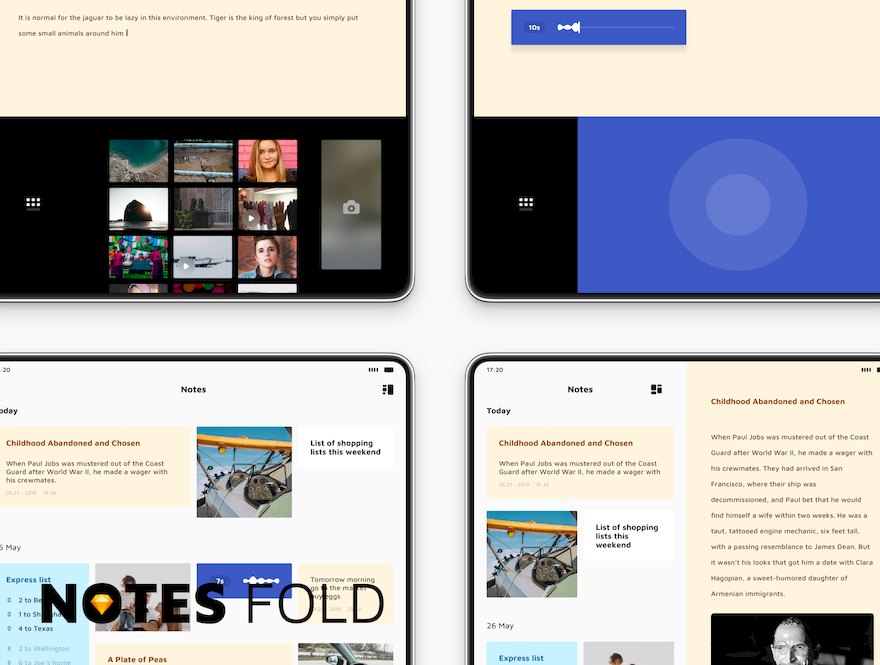Open the "A Plate of Peas" note
The width and height of the screenshot is (880, 665).
(194, 654)
